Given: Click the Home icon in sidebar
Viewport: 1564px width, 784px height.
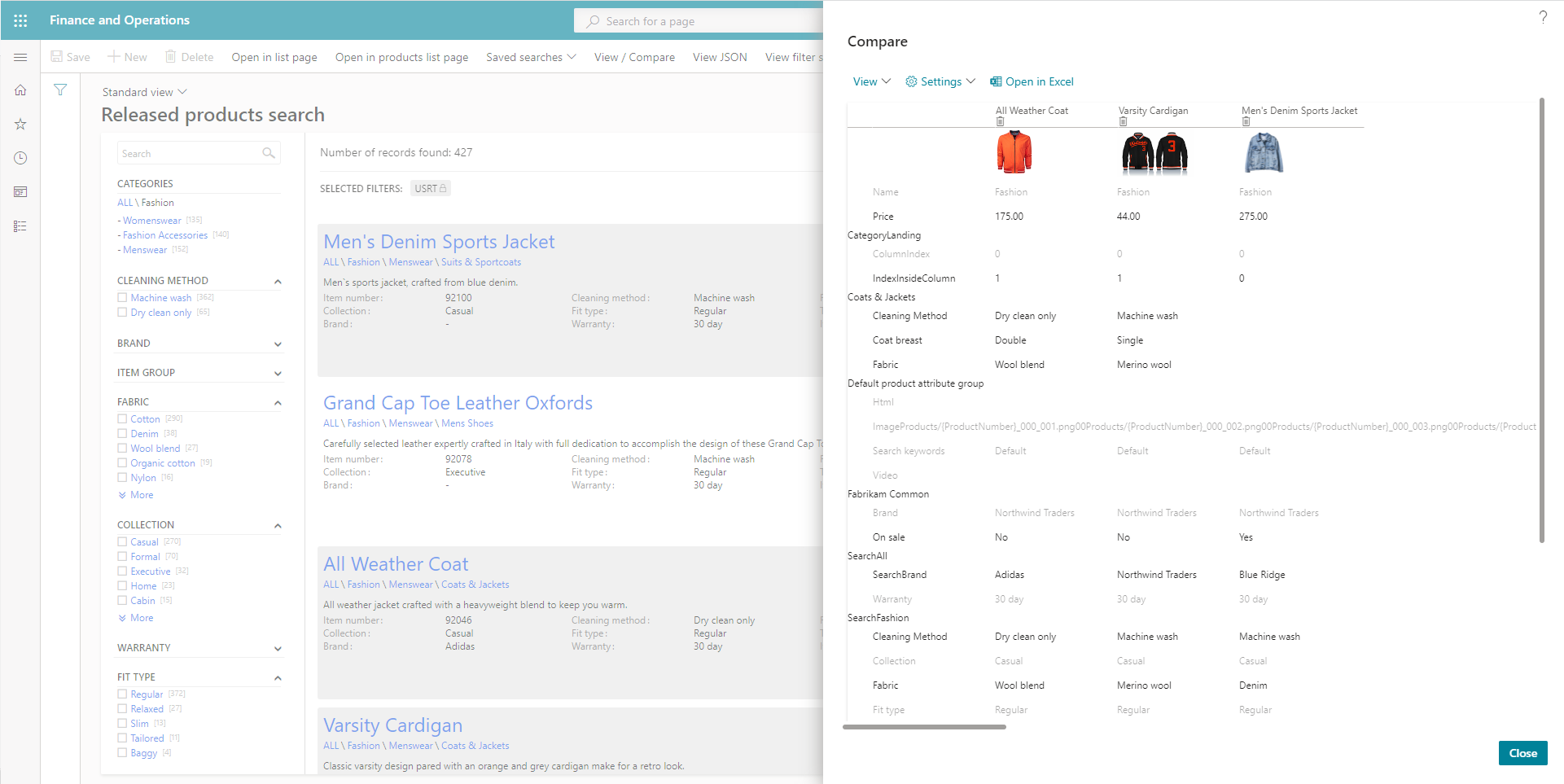Looking at the screenshot, I should click(20, 90).
